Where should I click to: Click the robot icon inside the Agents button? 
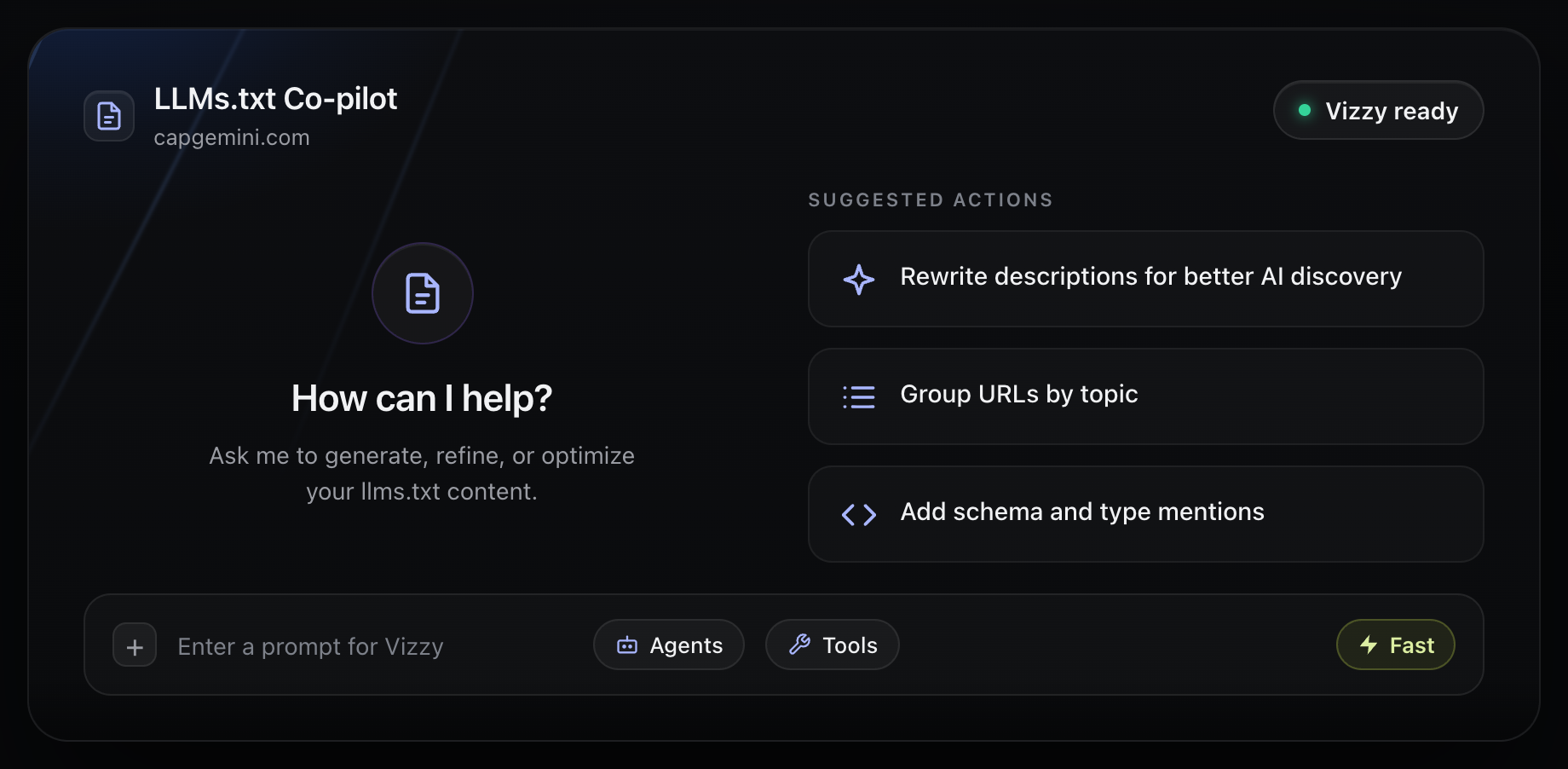pos(627,645)
